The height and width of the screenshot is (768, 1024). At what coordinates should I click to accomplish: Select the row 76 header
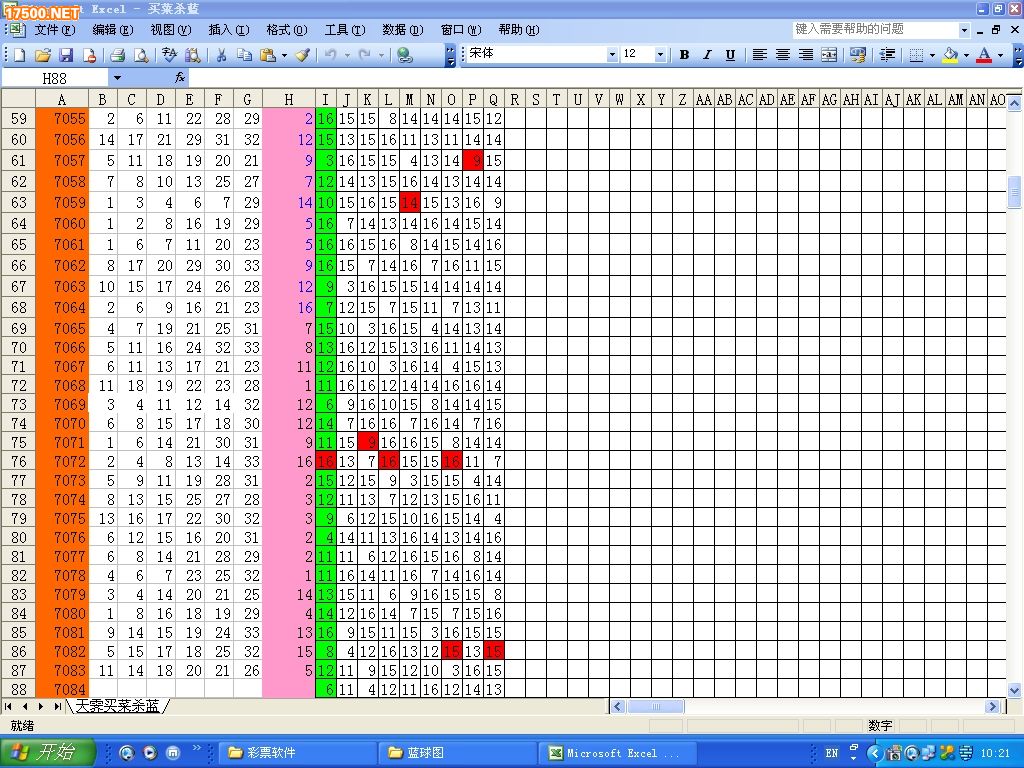click(x=18, y=461)
